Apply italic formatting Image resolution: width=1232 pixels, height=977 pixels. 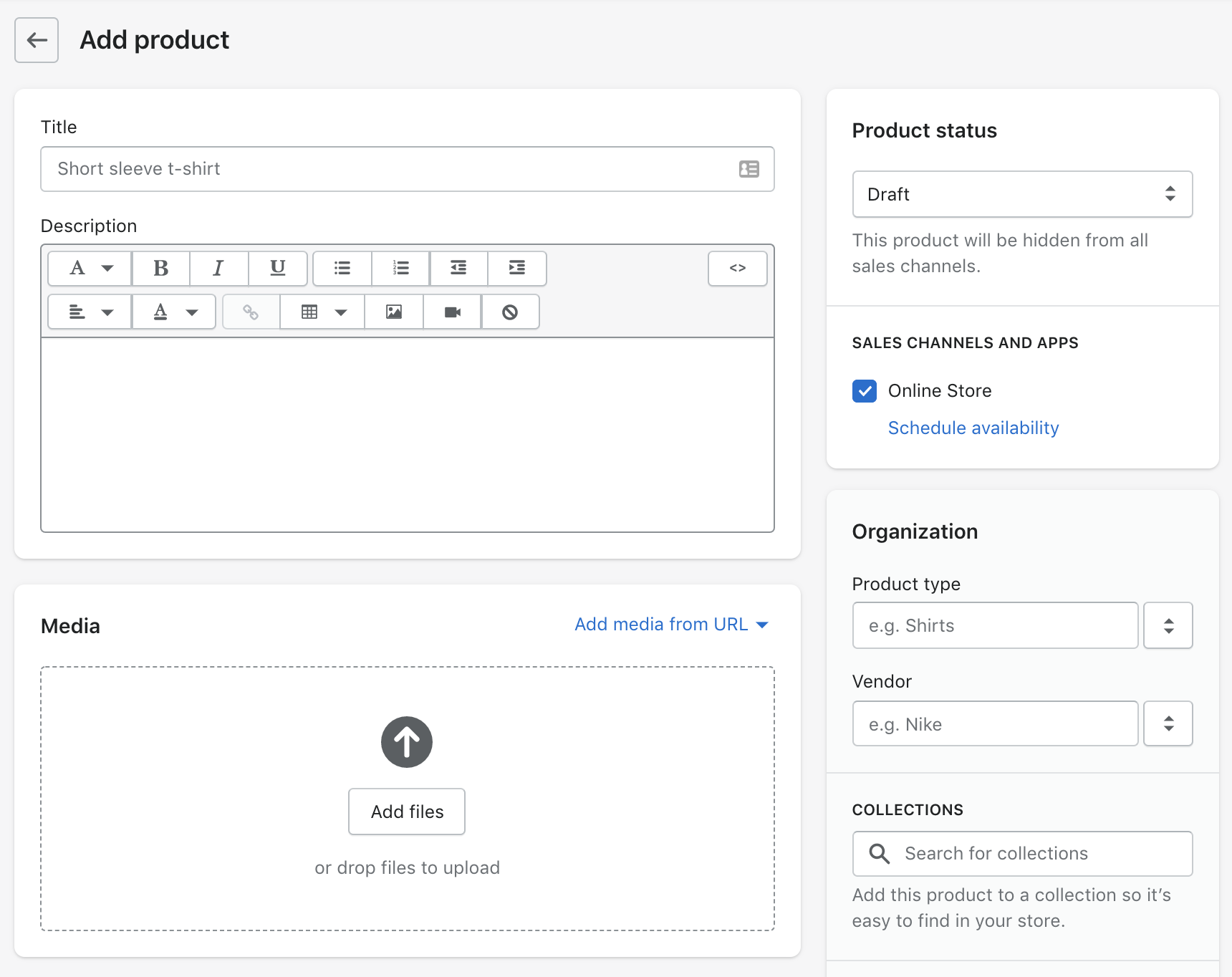219,269
